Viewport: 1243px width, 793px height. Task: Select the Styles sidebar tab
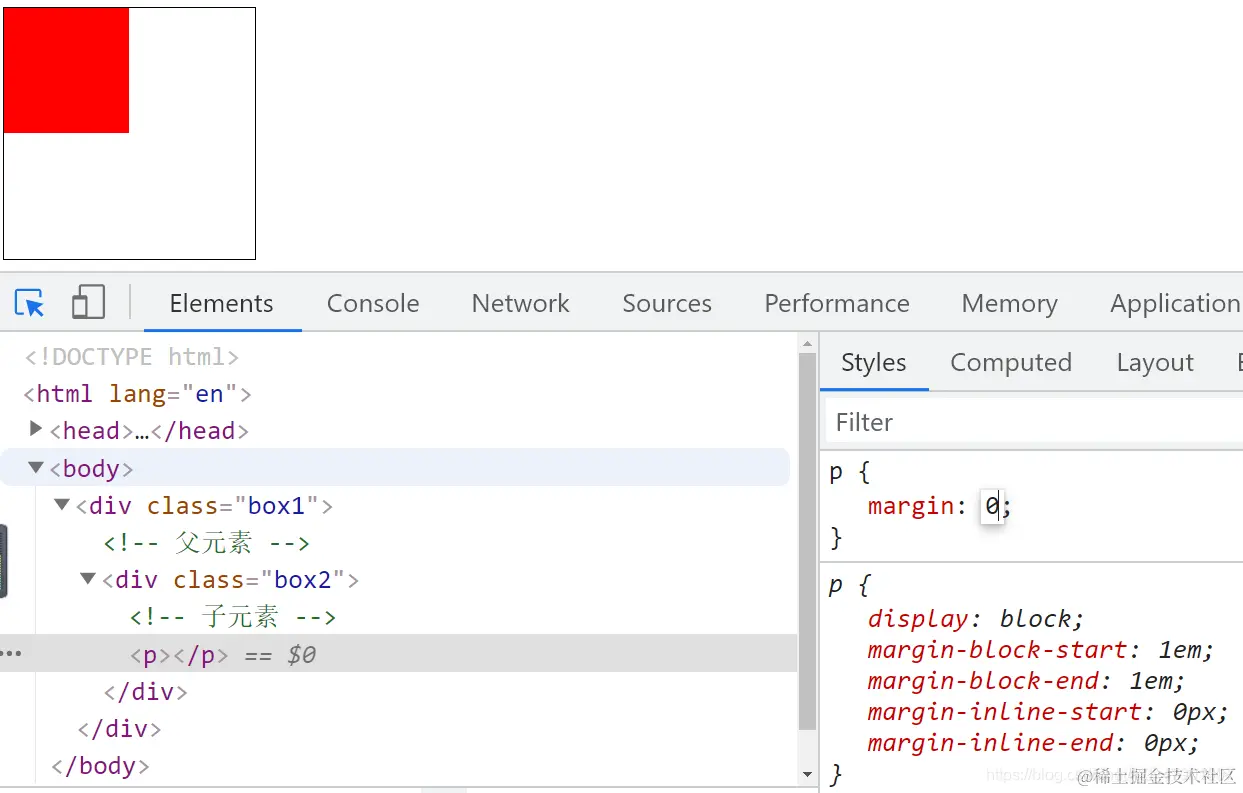pos(874,362)
